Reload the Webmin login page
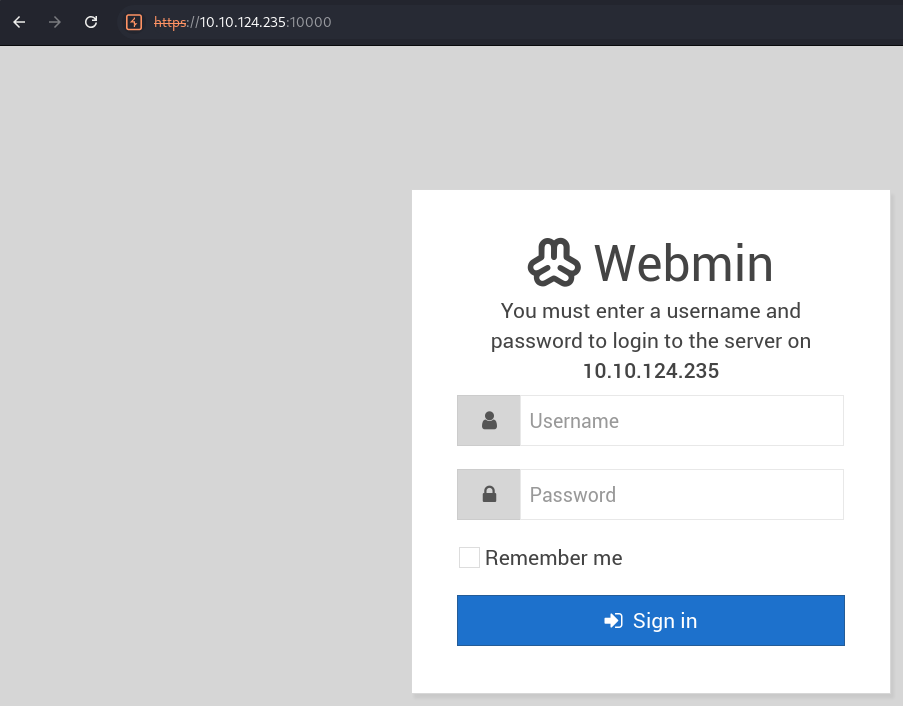The width and height of the screenshot is (903, 706). coord(91,22)
